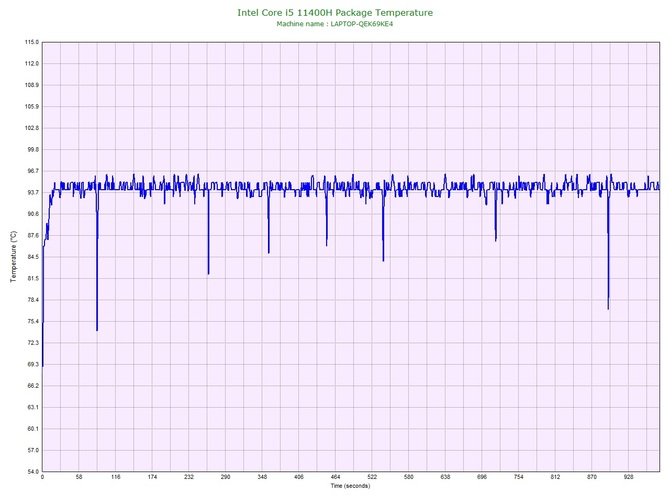Image resolution: width=670 pixels, height=503 pixels.
Task: Pick the 464 time tick label
Action: (336, 477)
